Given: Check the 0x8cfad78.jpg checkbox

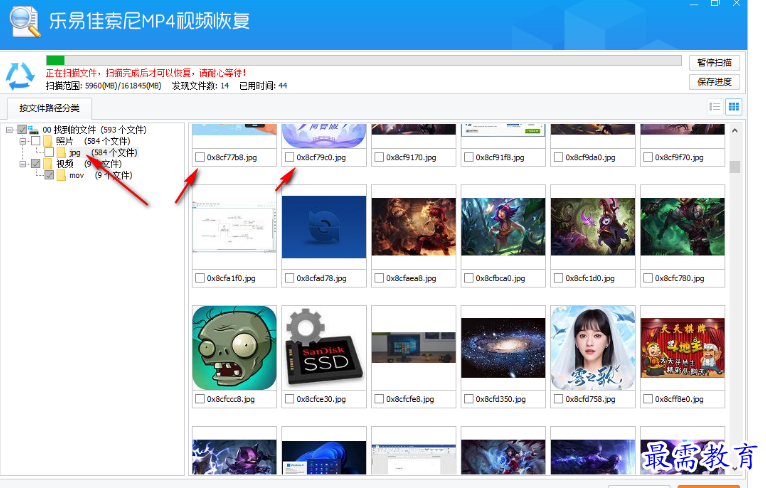Looking at the screenshot, I should (289, 278).
